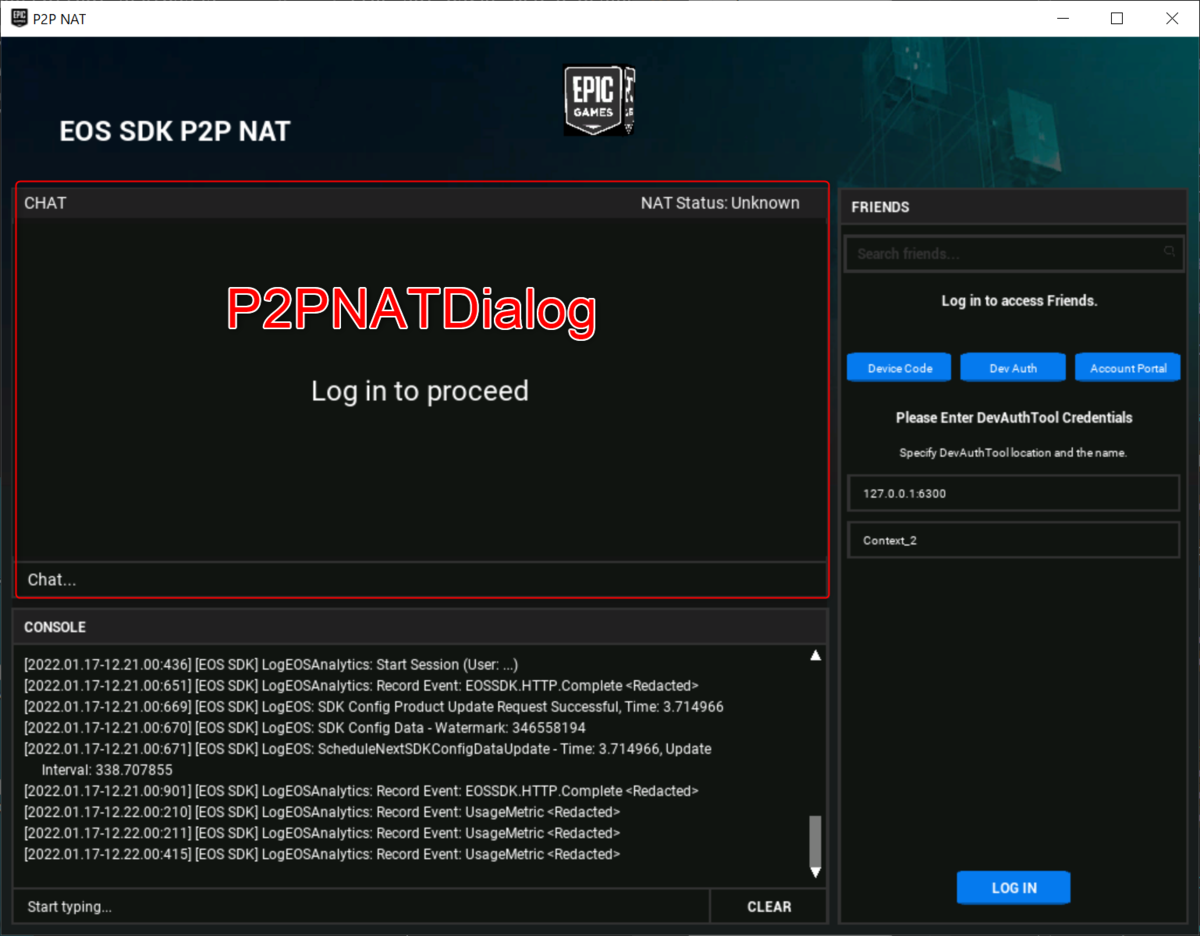Click the CONSOLE panel header
This screenshot has width=1200, height=936.
421,627
